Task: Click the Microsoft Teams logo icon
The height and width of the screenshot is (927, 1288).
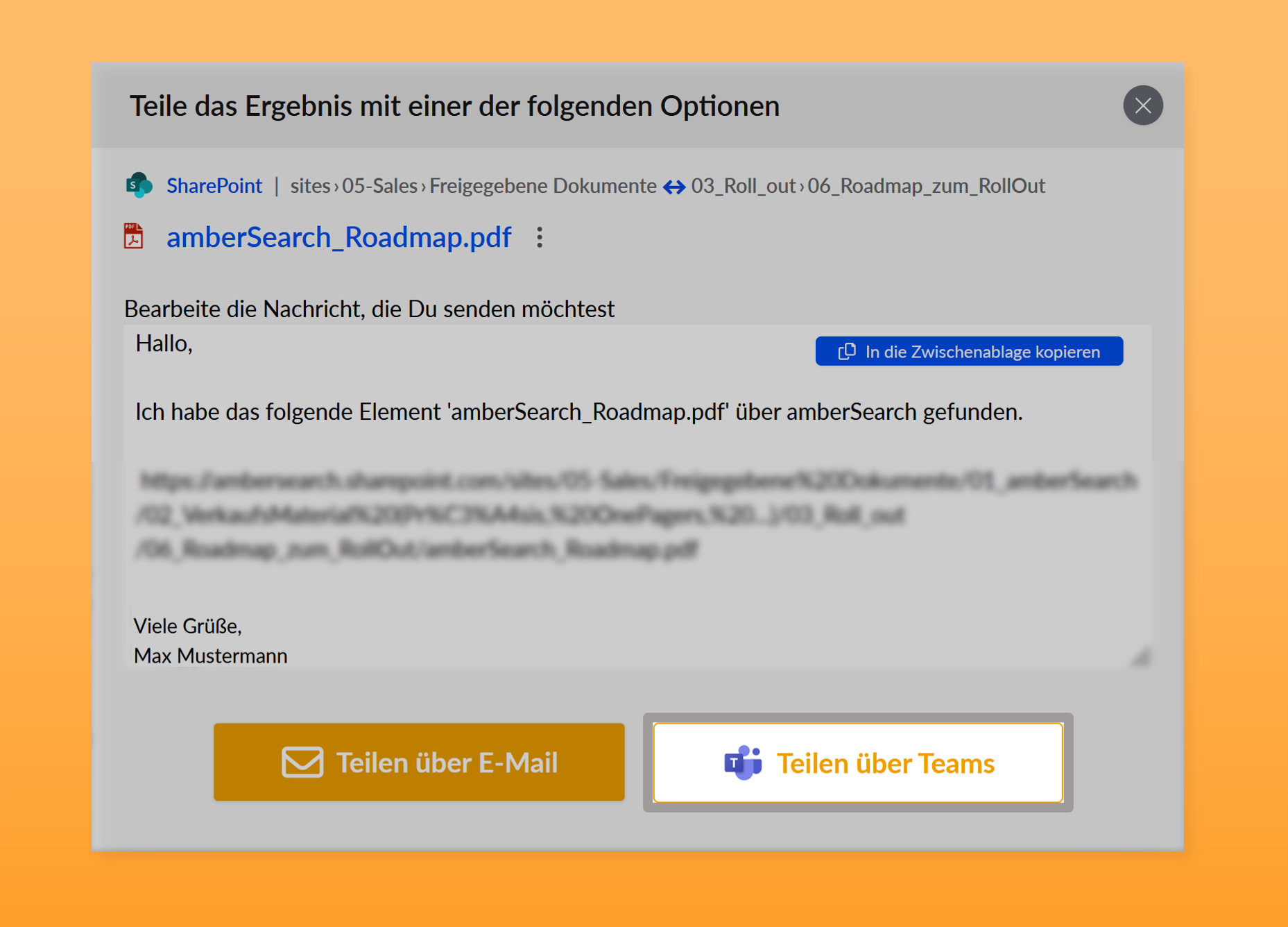Action: pyautogui.click(x=743, y=763)
